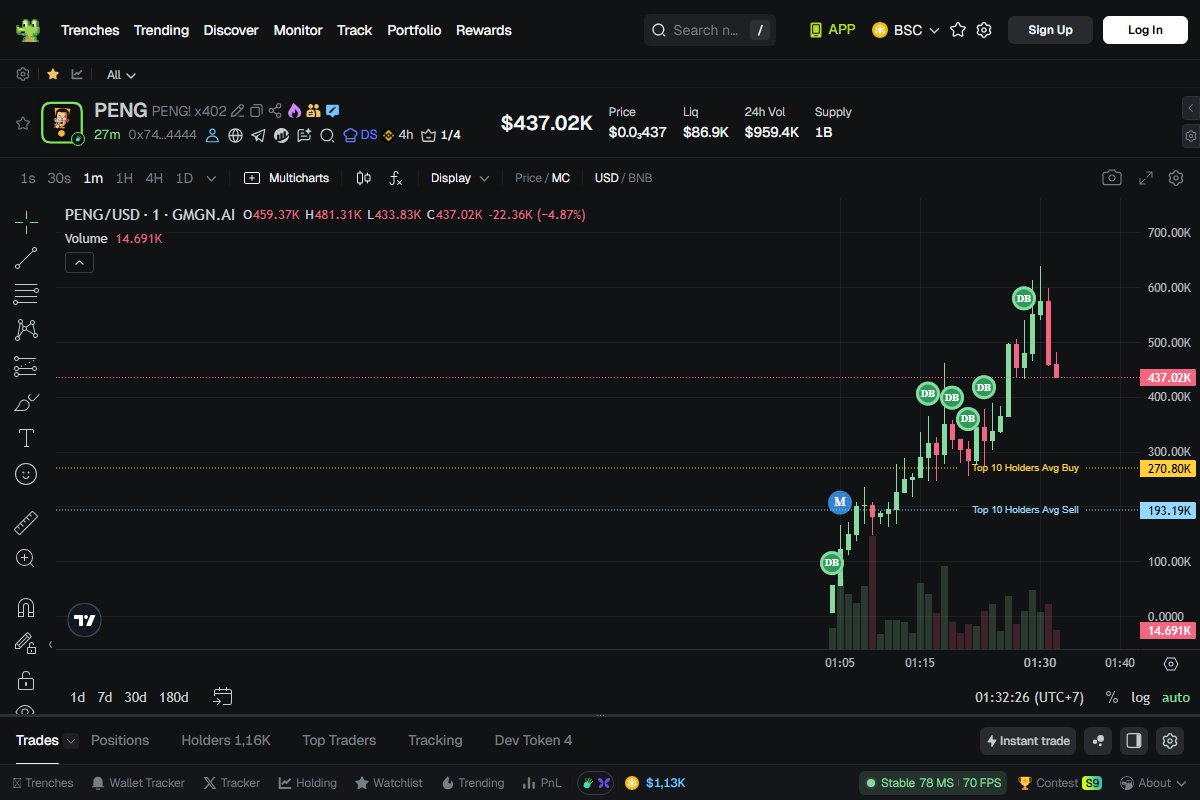Select the trend line drawing tool
The width and height of the screenshot is (1200, 800).
(26, 258)
